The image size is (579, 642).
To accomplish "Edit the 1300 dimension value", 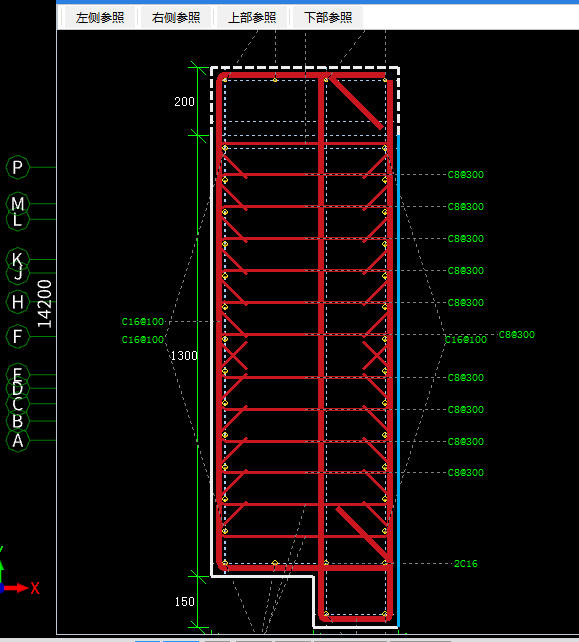I will tap(184, 356).
